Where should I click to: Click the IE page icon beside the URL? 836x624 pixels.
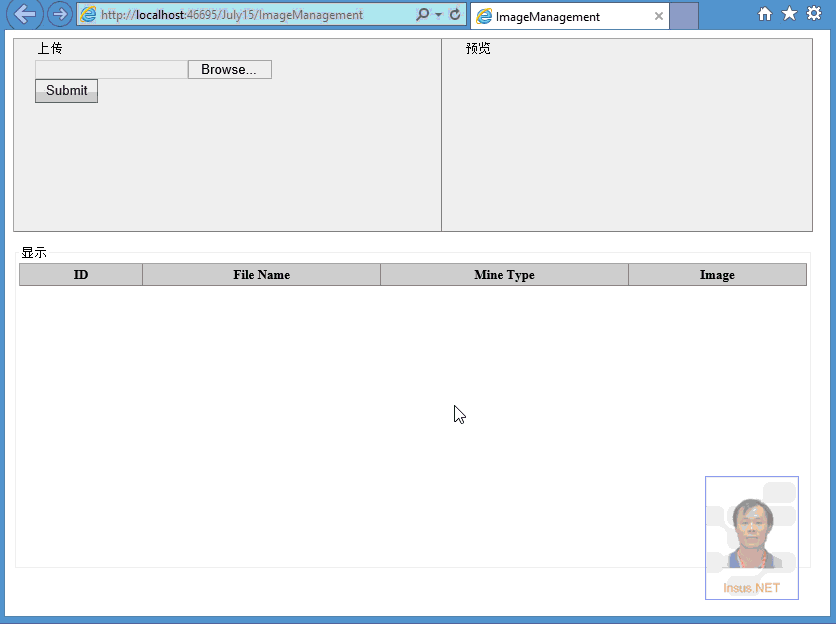(x=89, y=15)
